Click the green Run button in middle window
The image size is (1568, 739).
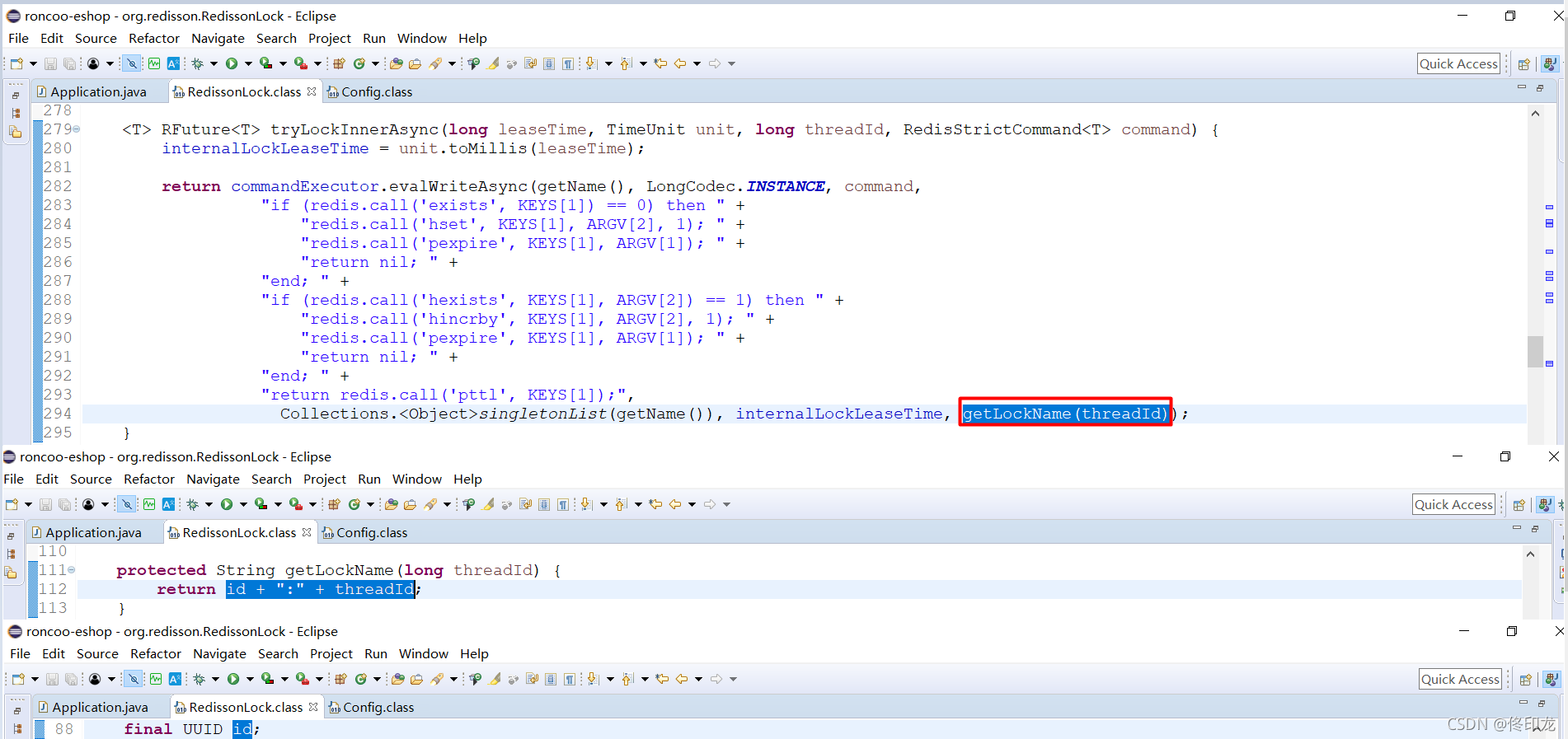pos(227,504)
